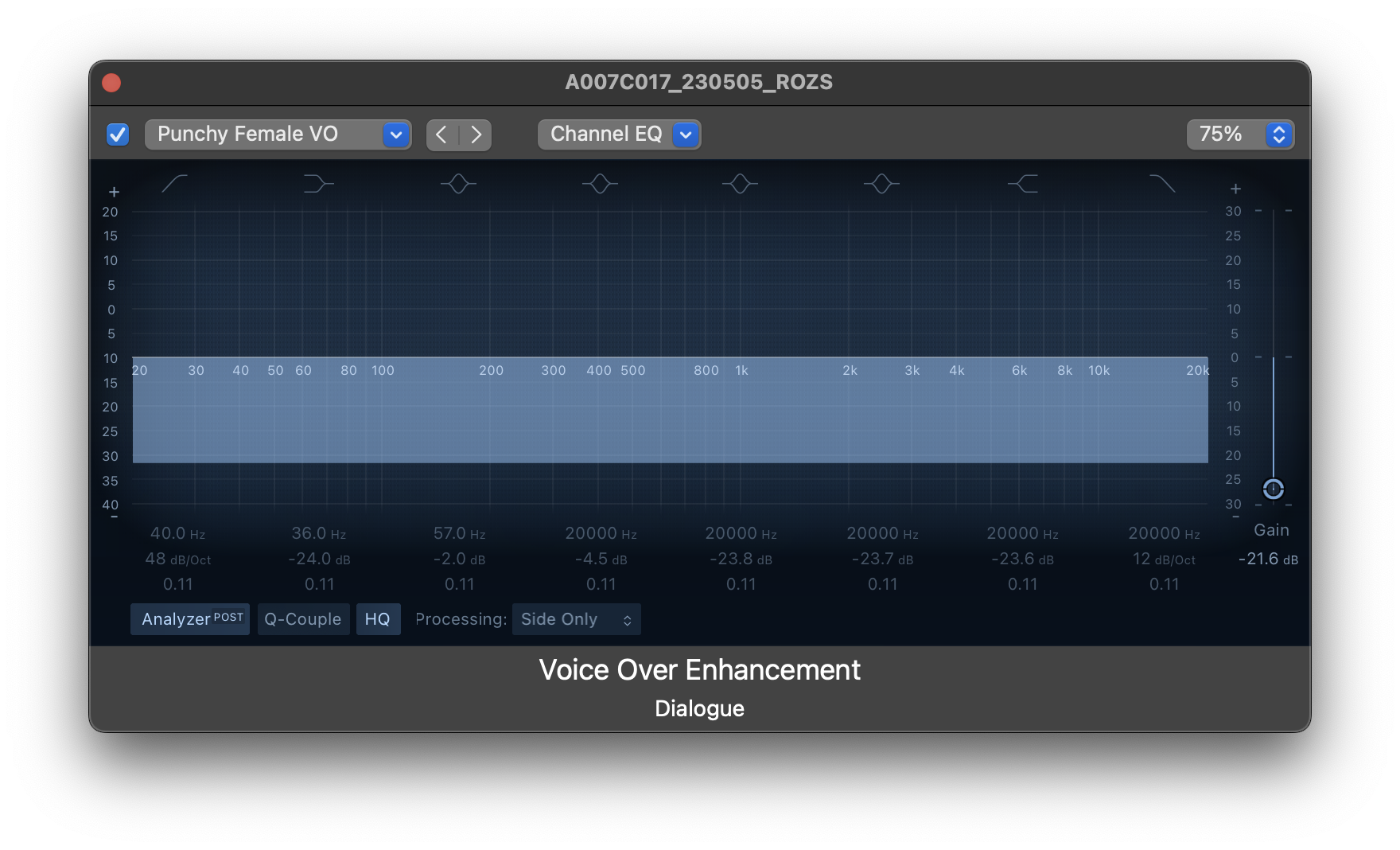Uncheck the effect enable checkbox
Screen dimensions: 1400x850
(118, 135)
